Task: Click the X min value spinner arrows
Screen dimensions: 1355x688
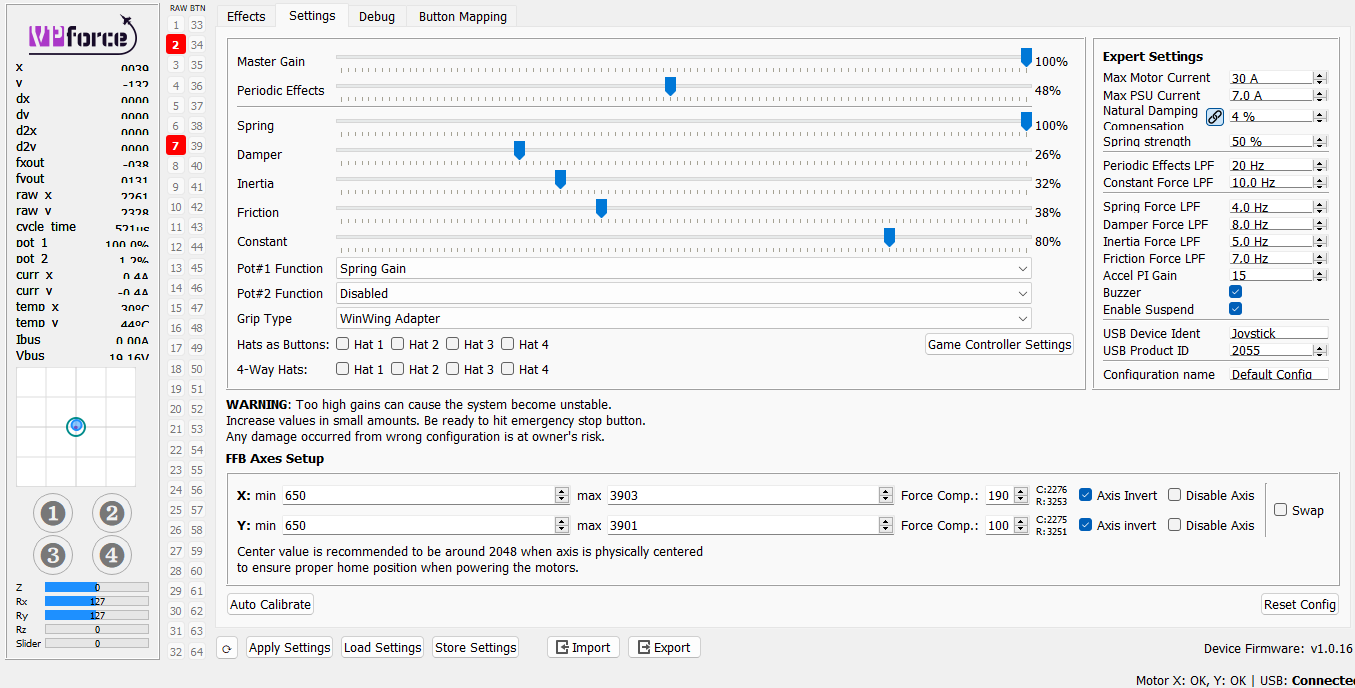Action: click(x=562, y=495)
